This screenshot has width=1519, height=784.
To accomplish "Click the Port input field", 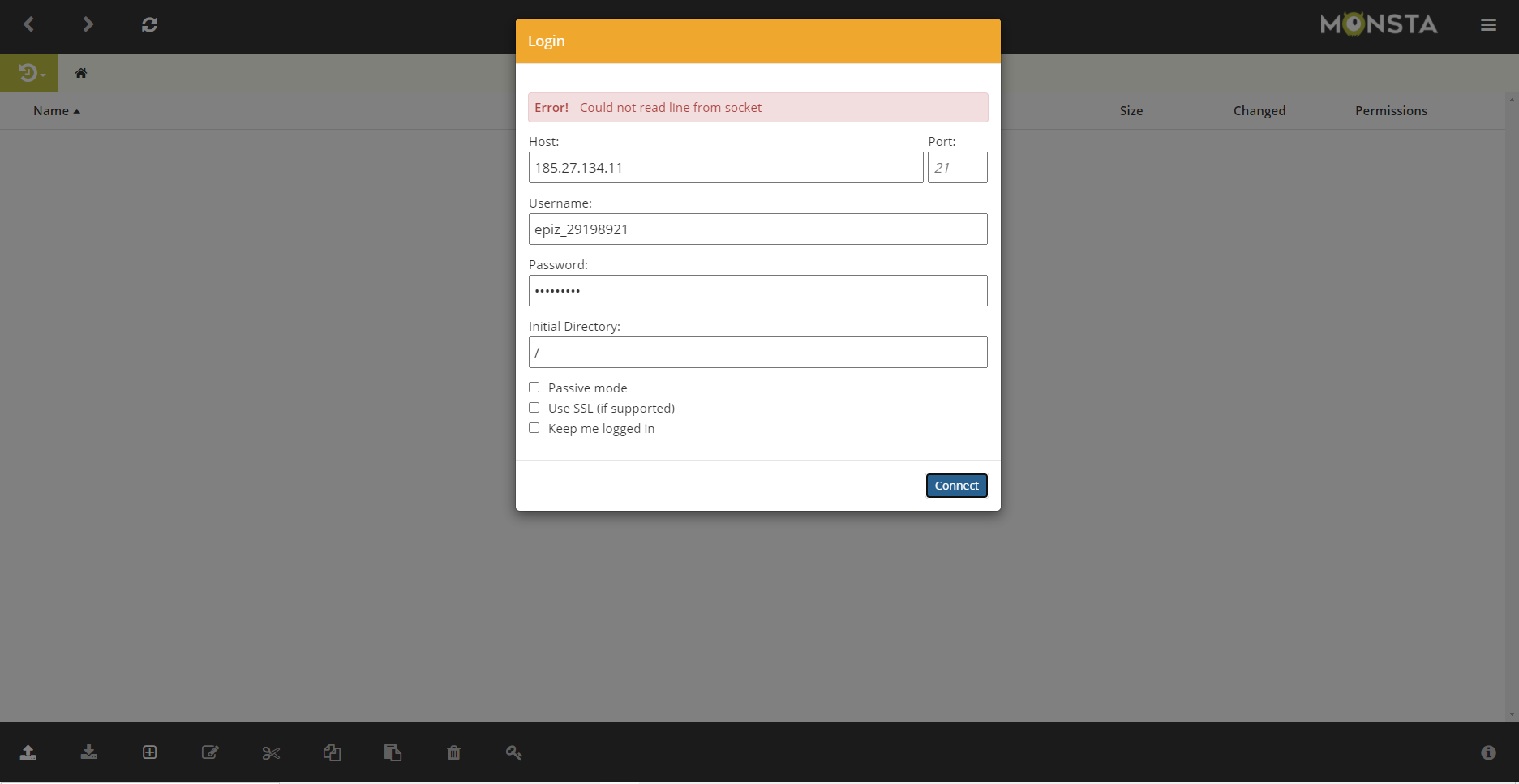I will [957, 168].
